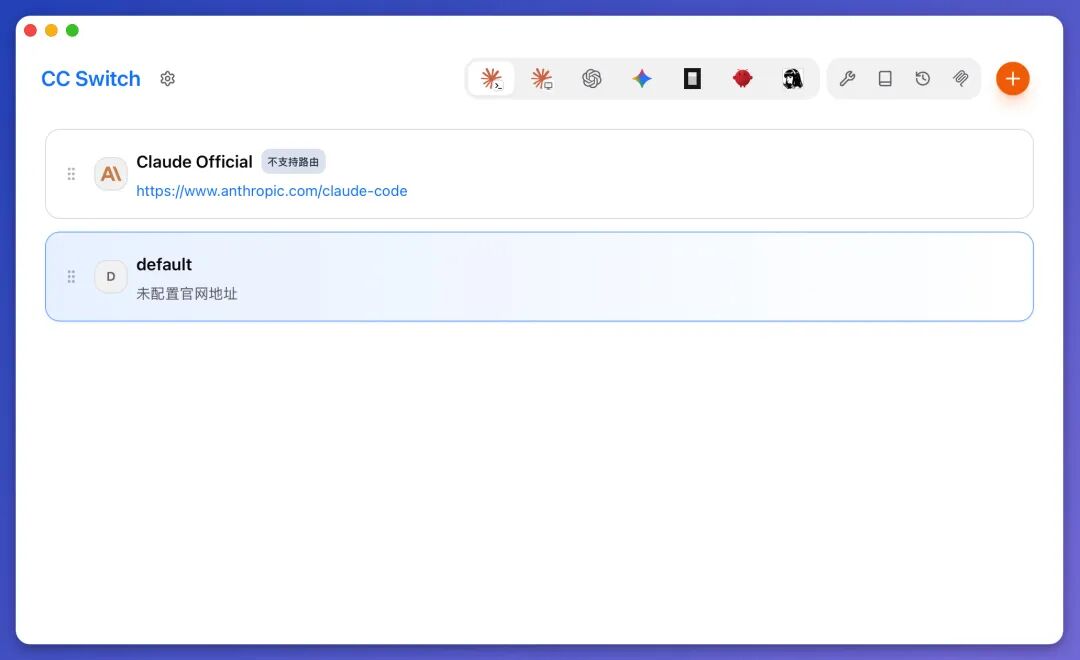Open the wrench tools panel
This screenshot has width=1080, height=660.
point(847,79)
